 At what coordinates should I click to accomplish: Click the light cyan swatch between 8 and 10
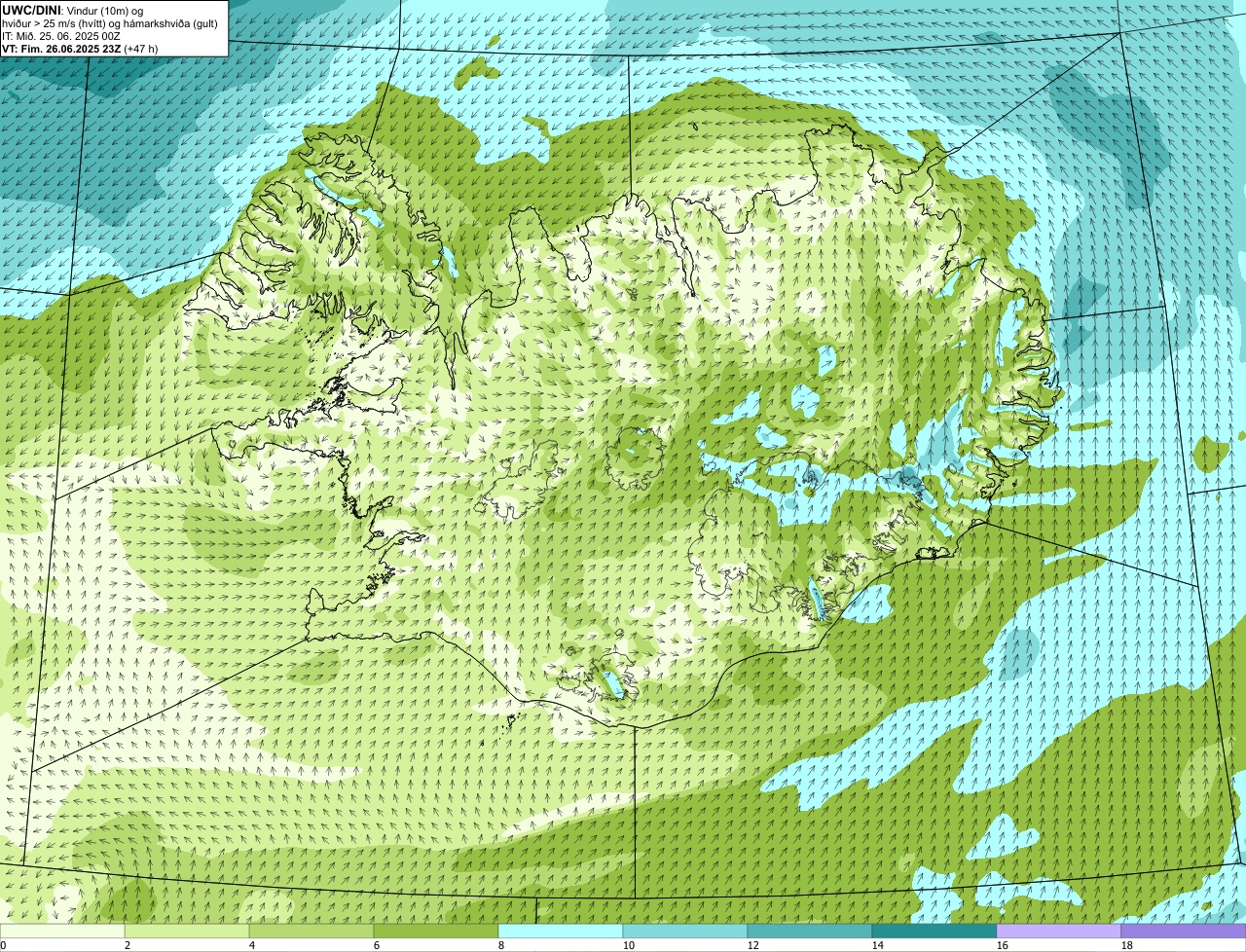(561, 932)
